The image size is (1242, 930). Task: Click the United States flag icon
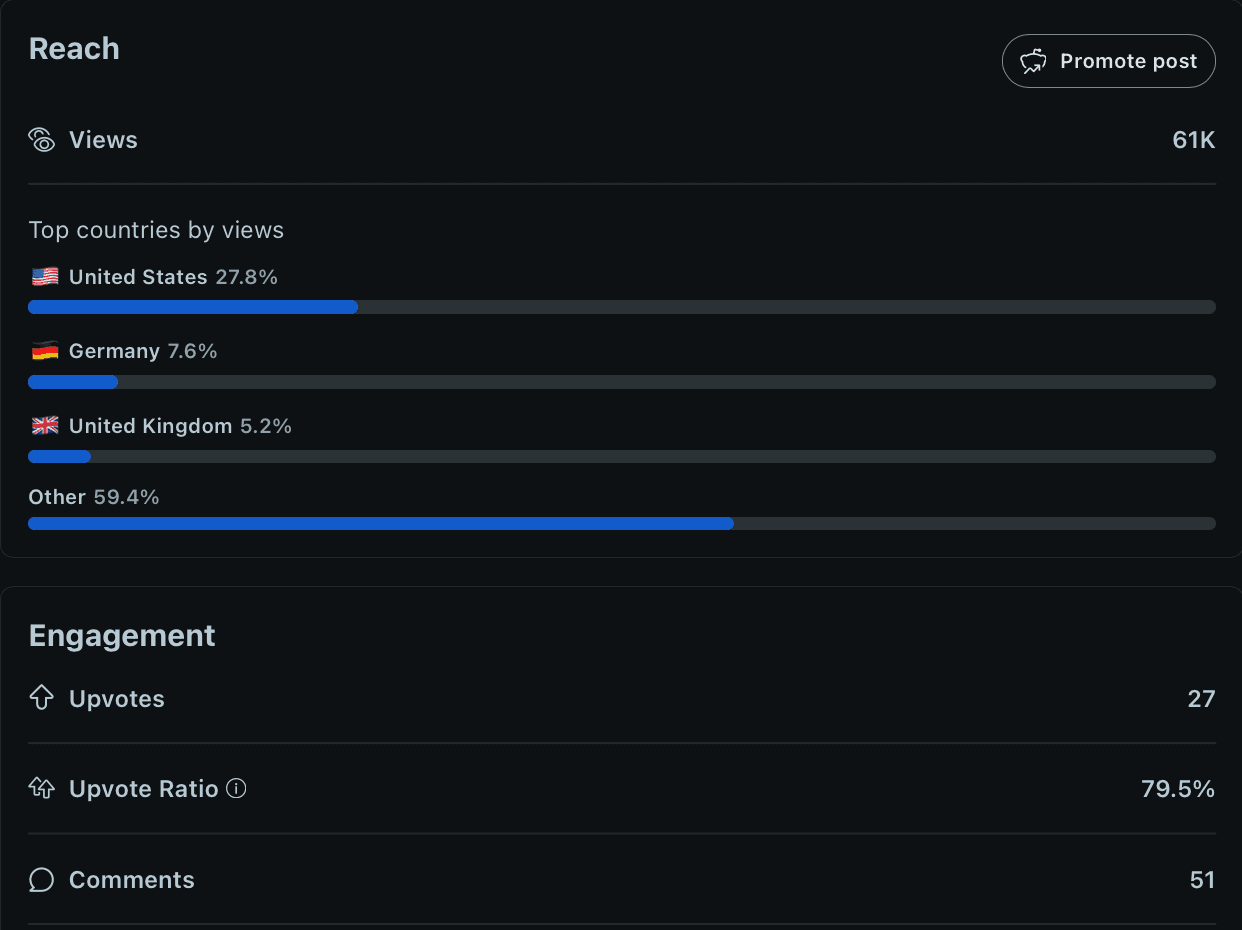pos(45,277)
